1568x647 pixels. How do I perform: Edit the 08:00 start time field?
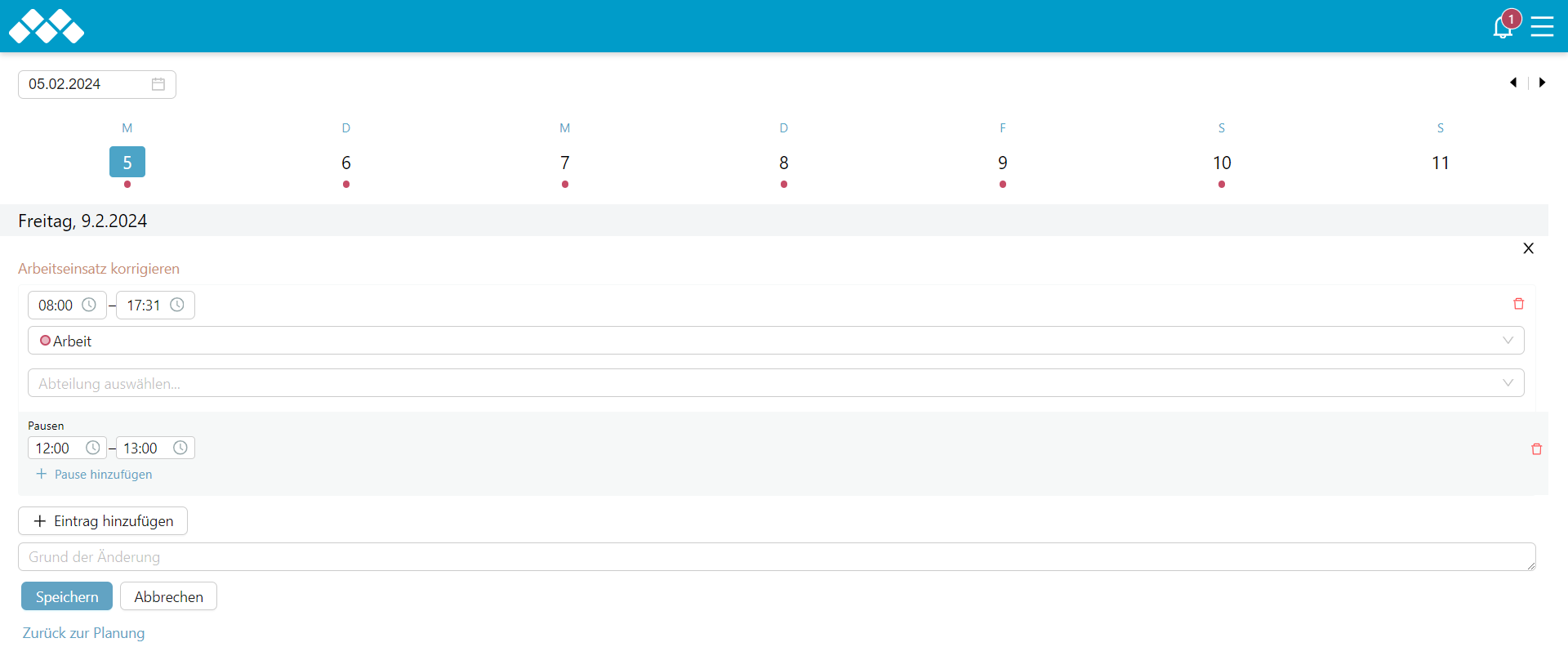tap(67, 305)
